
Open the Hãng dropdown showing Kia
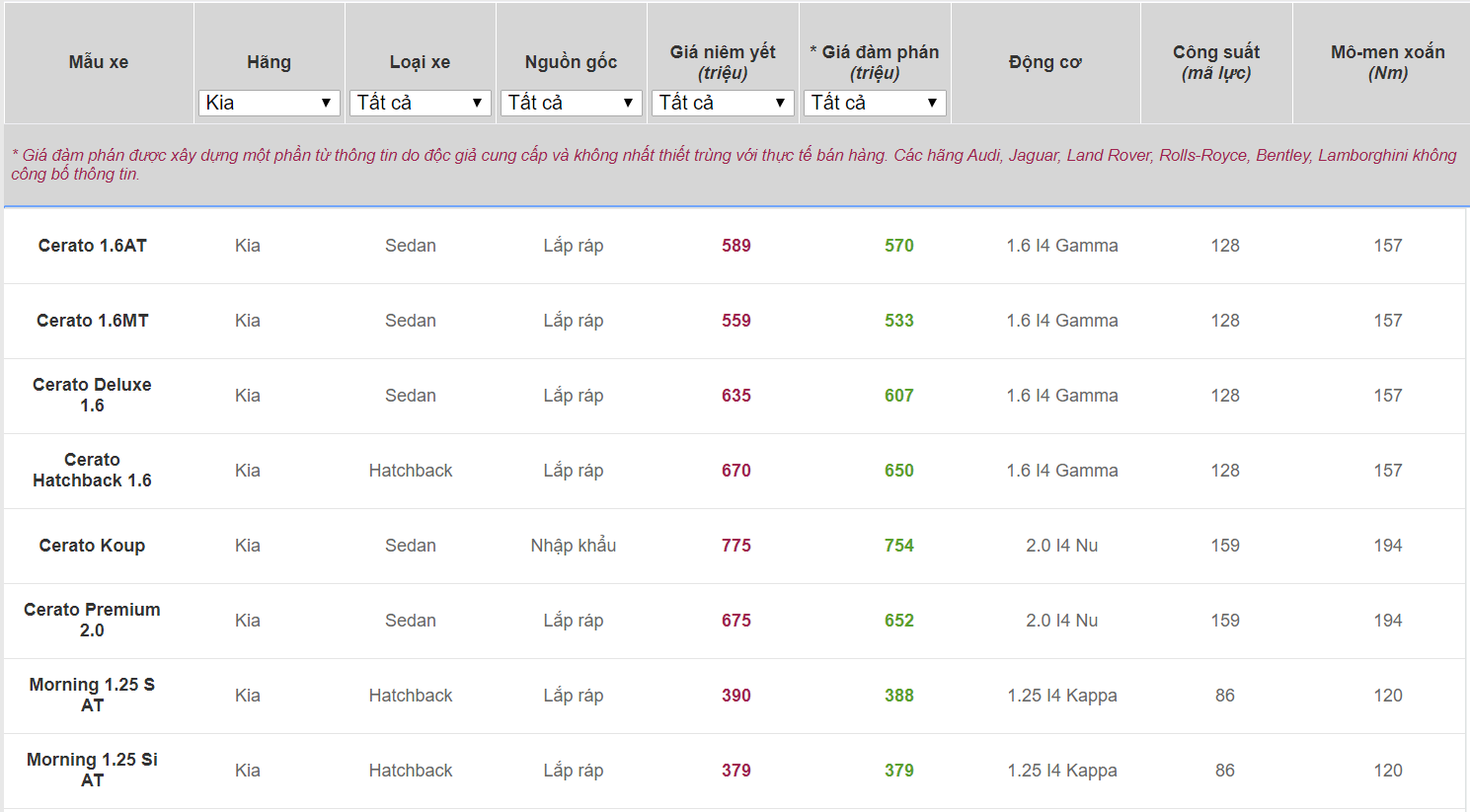pos(269,103)
